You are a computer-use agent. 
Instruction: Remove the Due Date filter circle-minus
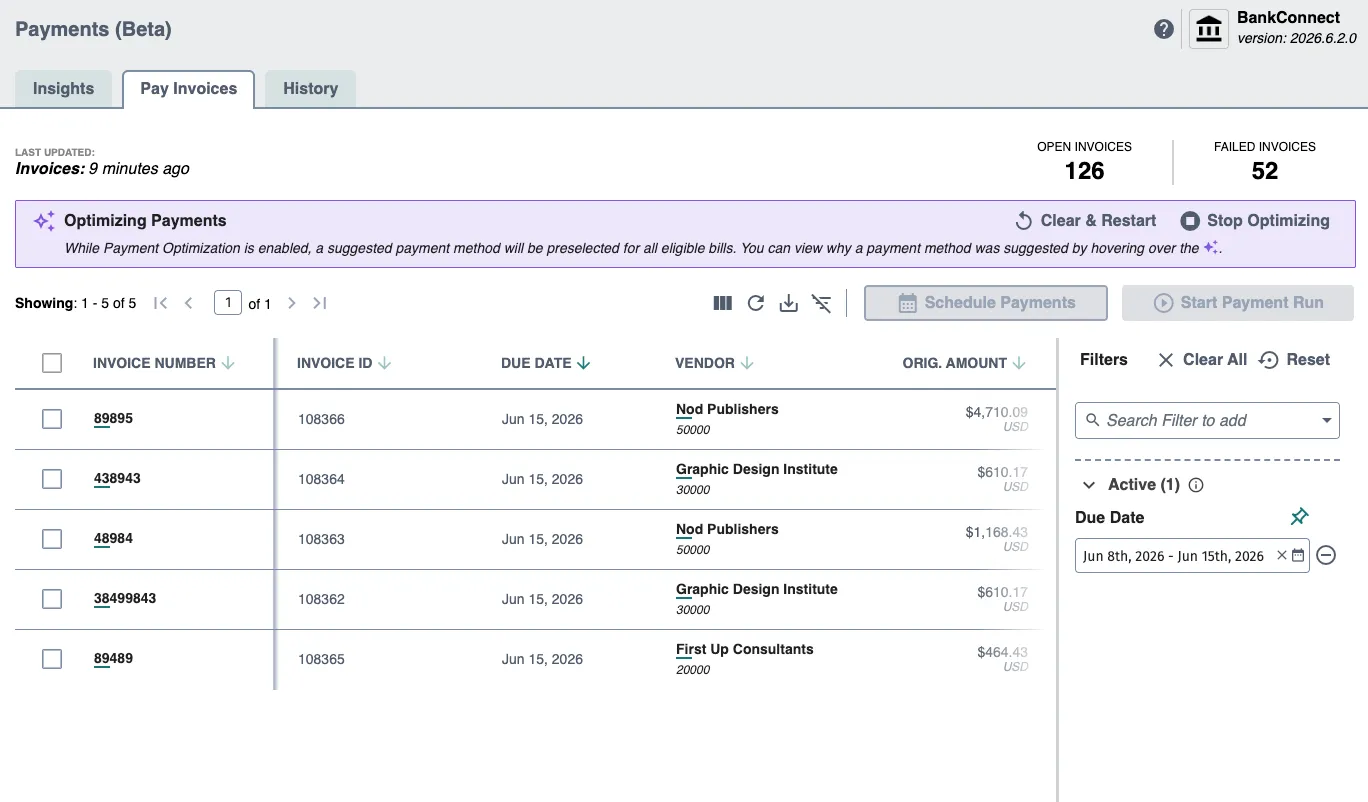[1326, 555]
